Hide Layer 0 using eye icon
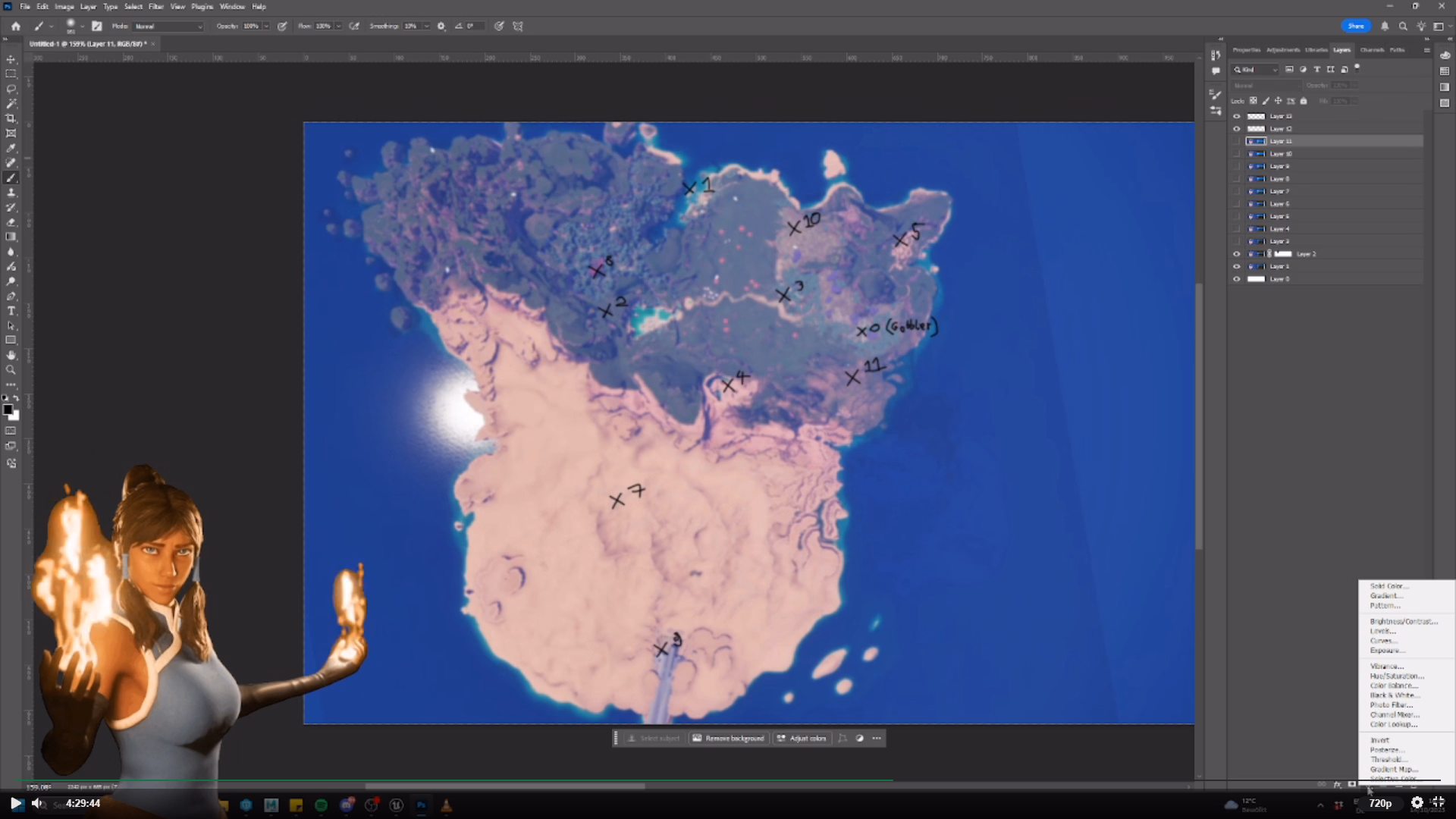Viewport: 1456px width, 819px height. [x=1237, y=279]
